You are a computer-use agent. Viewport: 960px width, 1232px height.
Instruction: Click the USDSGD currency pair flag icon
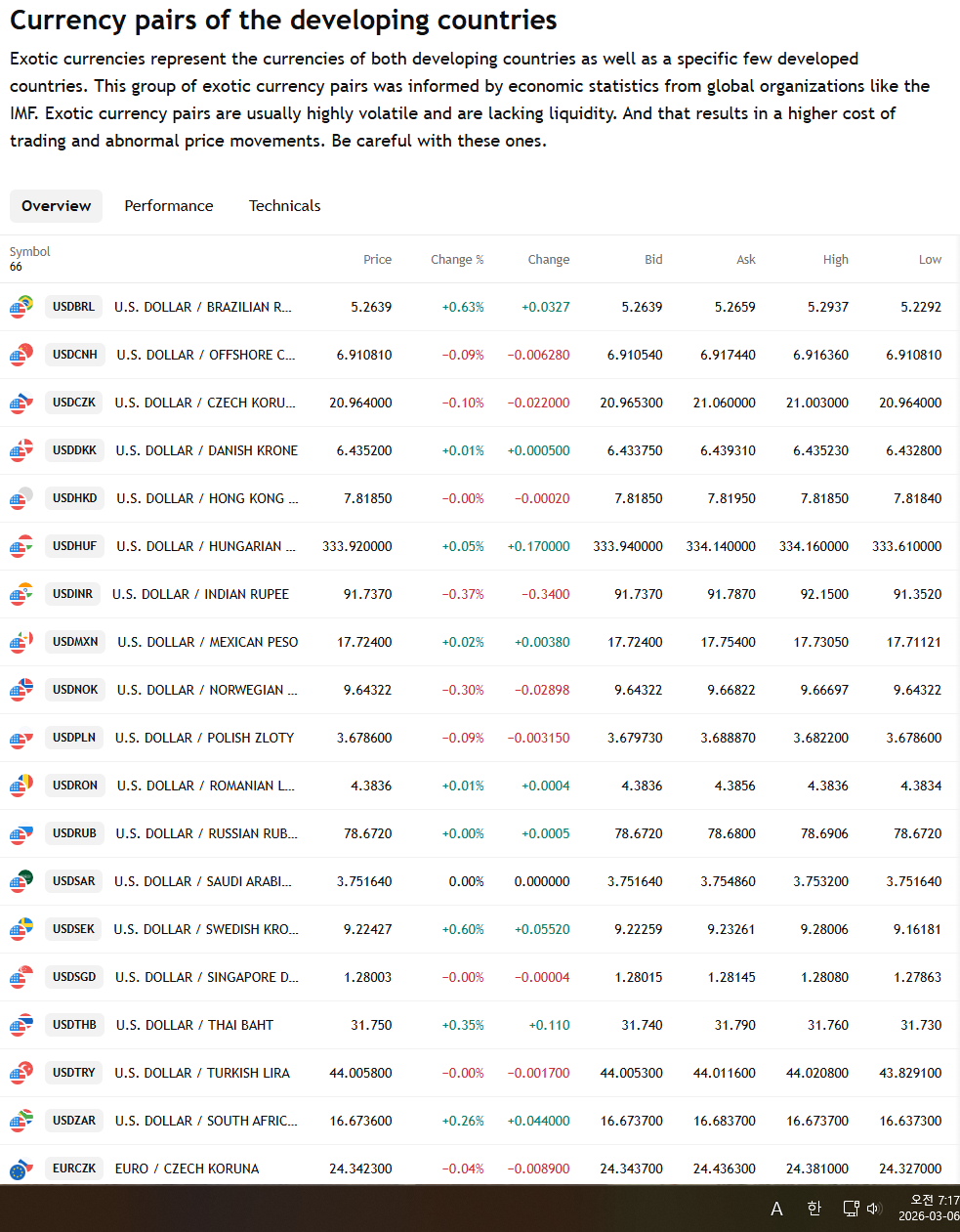pos(21,977)
